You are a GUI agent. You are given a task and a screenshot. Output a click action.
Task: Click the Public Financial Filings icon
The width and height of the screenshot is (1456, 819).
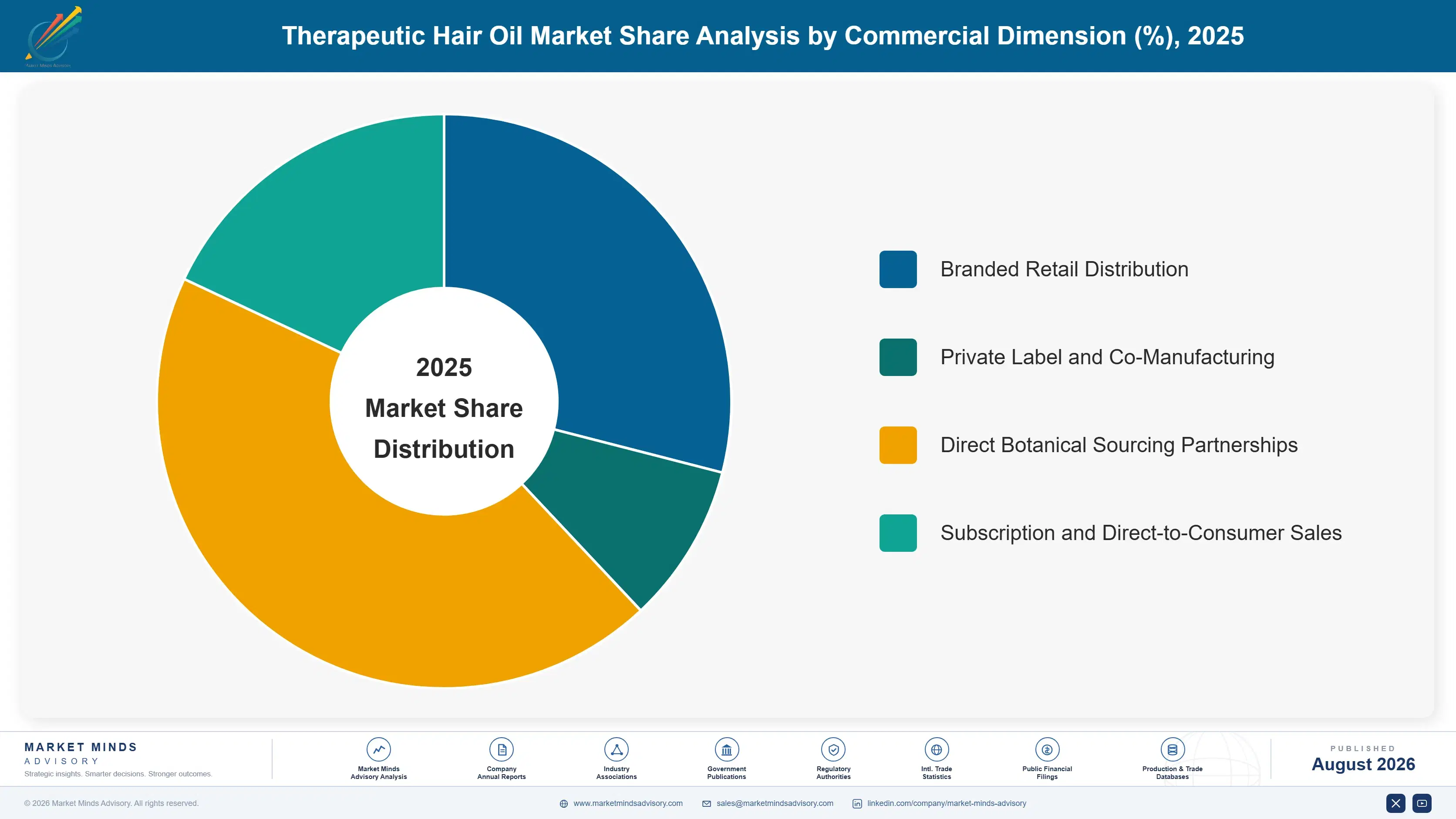(x=1047, y=749)
